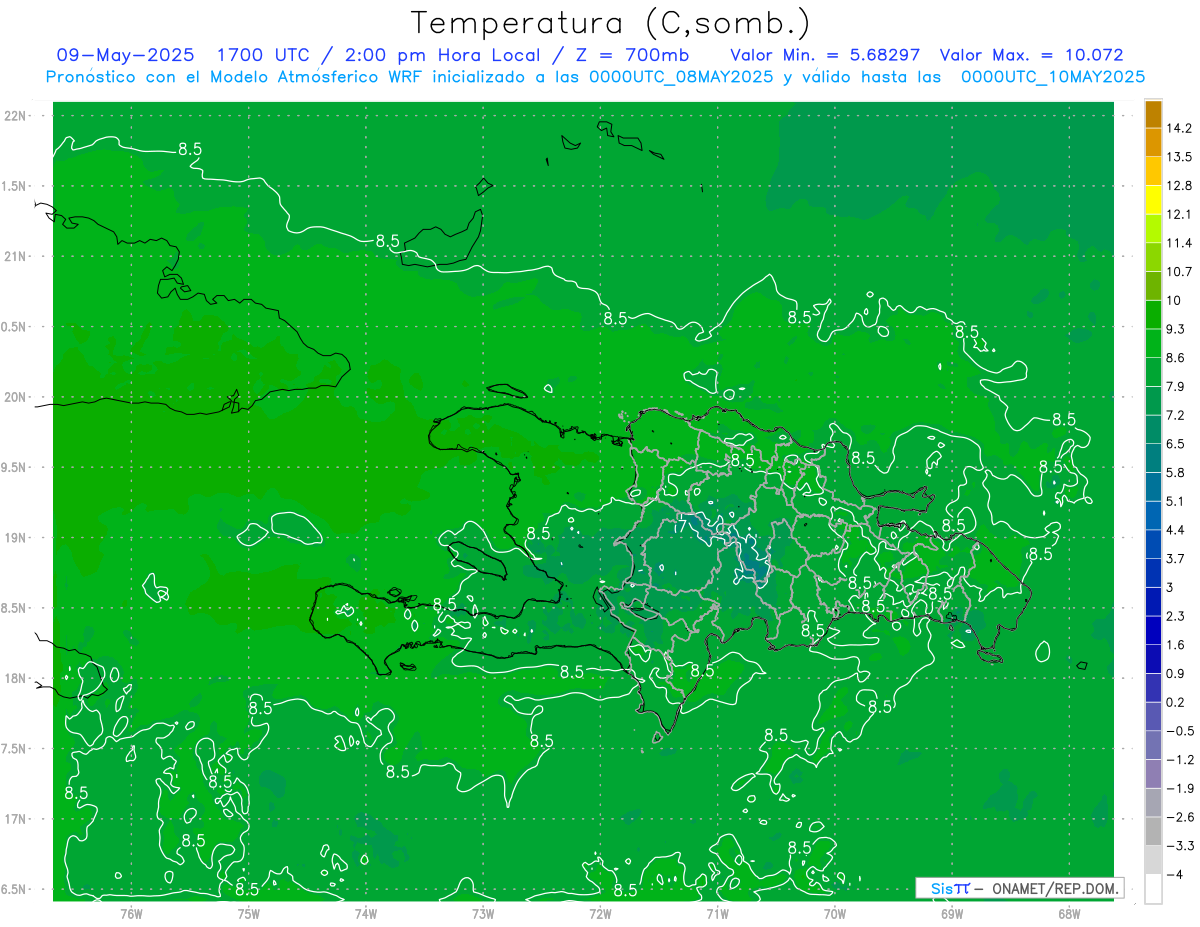The image size is (1200, 927).
Task: Select yellow swatch between 12.8 and 12.1
Action: pyautogui.click(x=1153, y=200)
